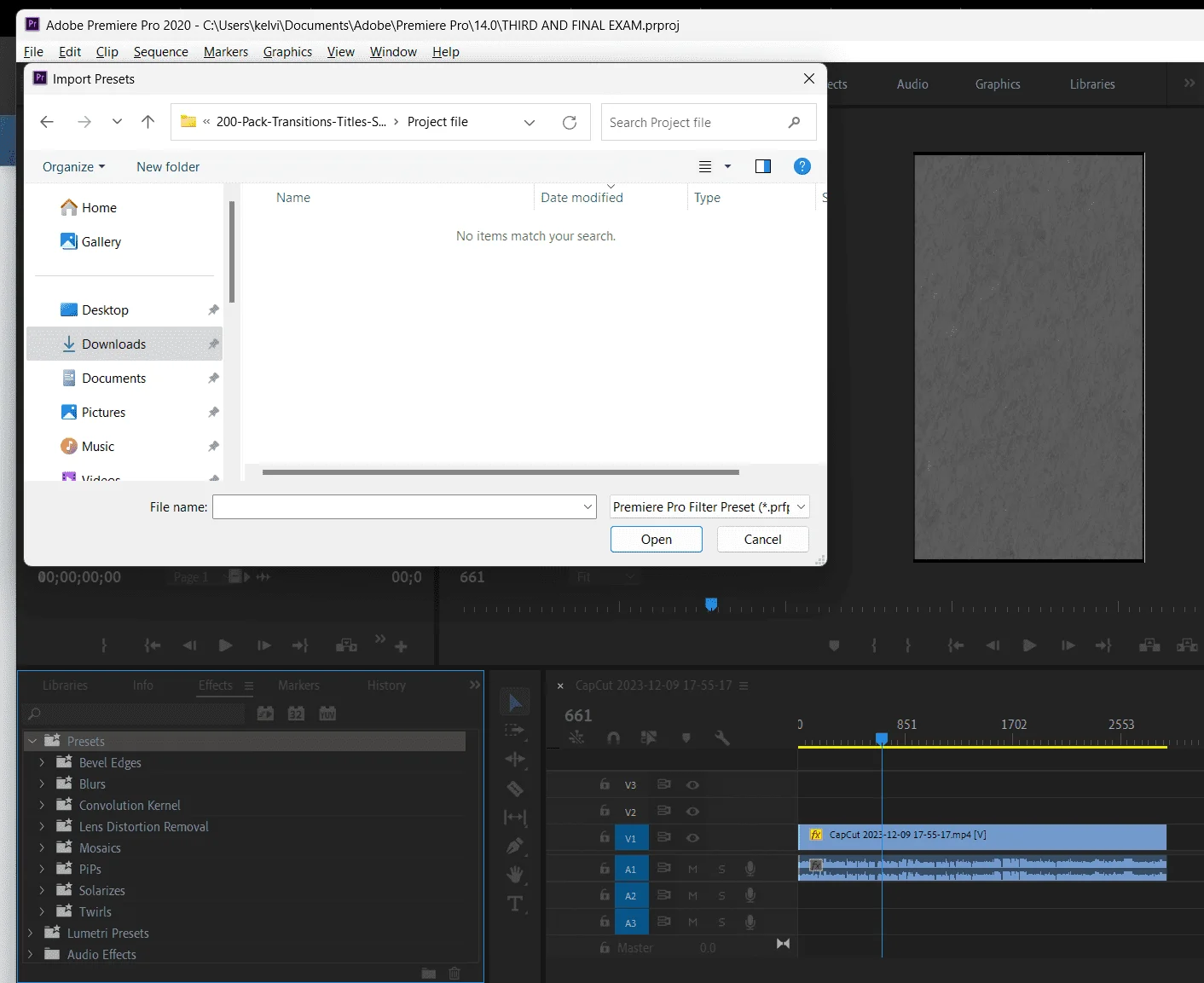Image resolution: width=1204 pixels, height=983 pixels.
Task: Expand the Blurs preset folder
Action: pos(42,784)
